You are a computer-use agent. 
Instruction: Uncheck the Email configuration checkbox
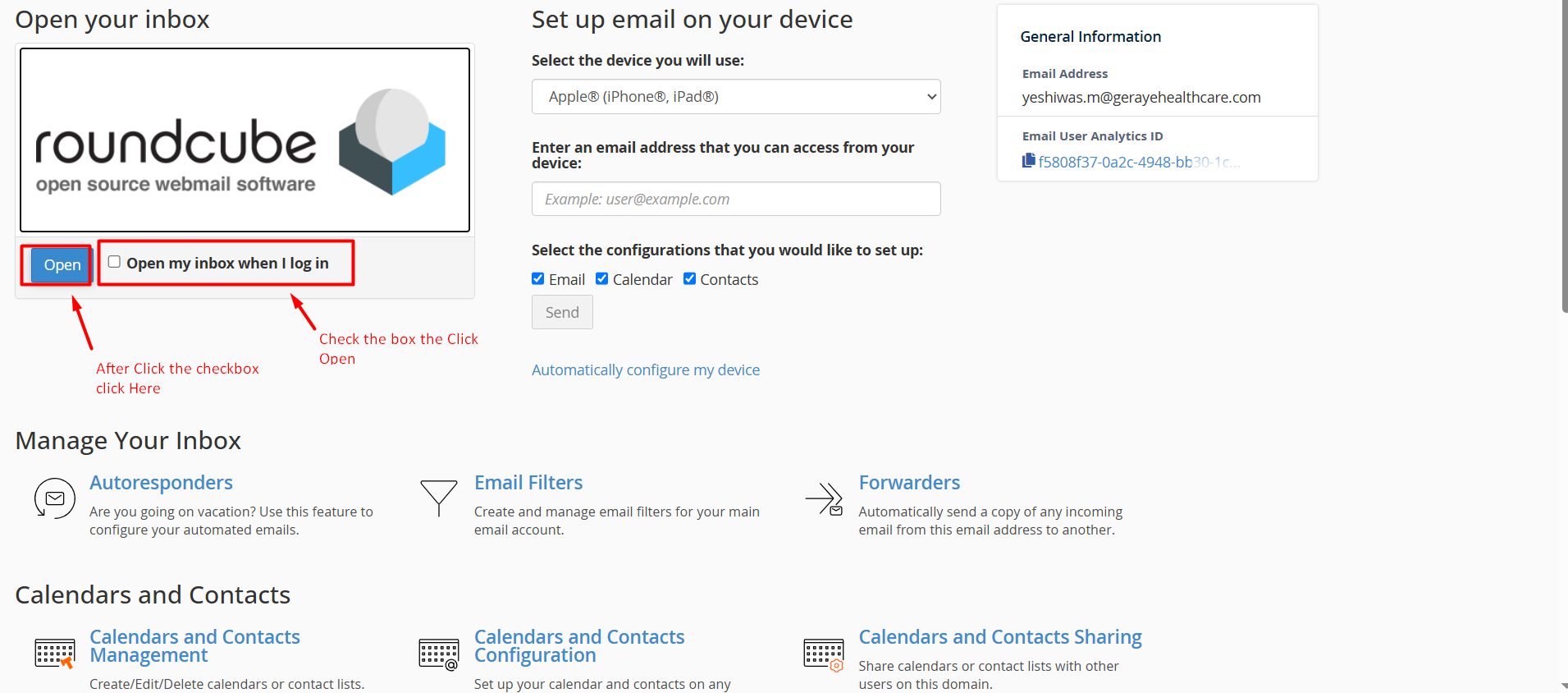click(x=538, y=279)
